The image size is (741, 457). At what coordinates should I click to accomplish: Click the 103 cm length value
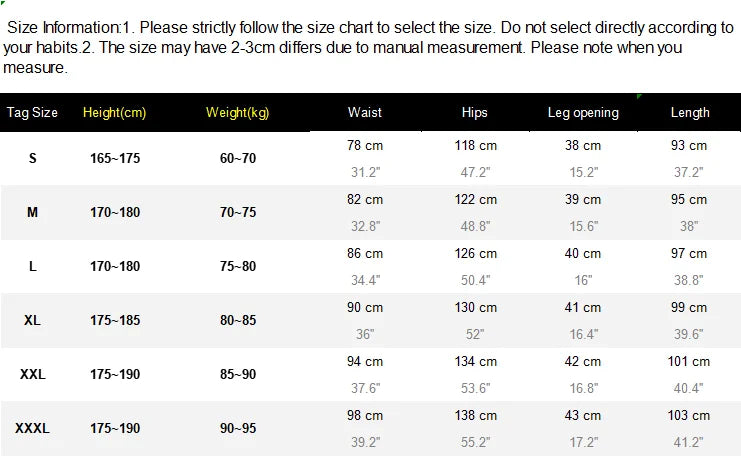pos(689,415)
